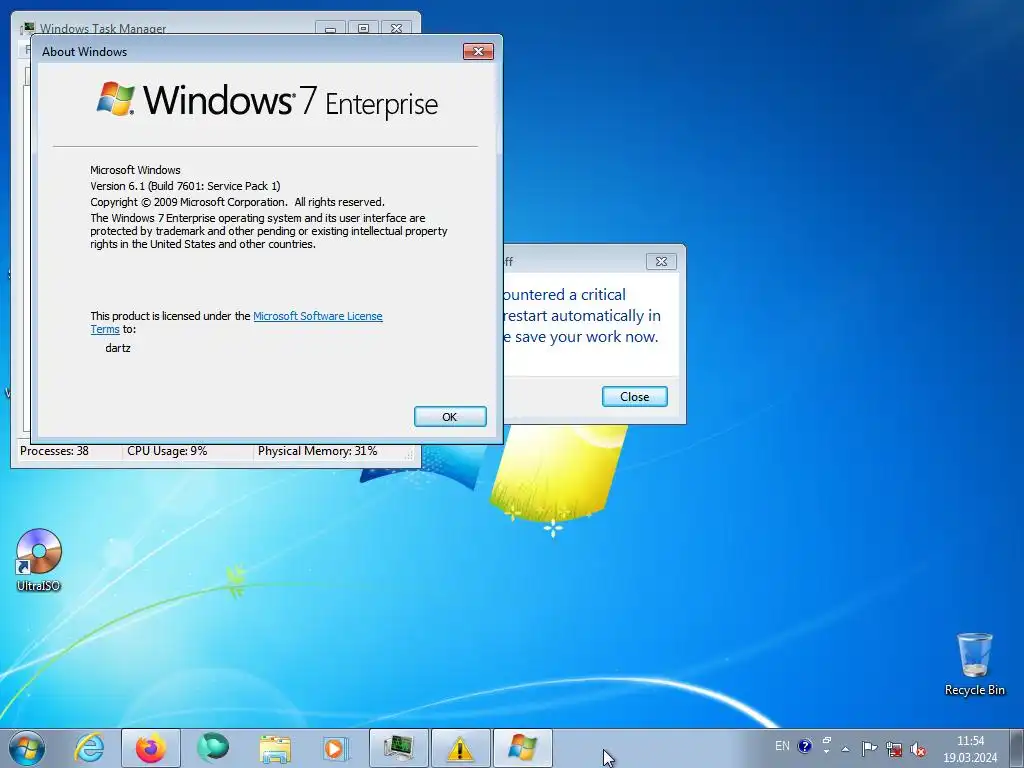The image size is (1024, 768).
Task: Select the About Windows taskbar button
Action: pos(522,748)
